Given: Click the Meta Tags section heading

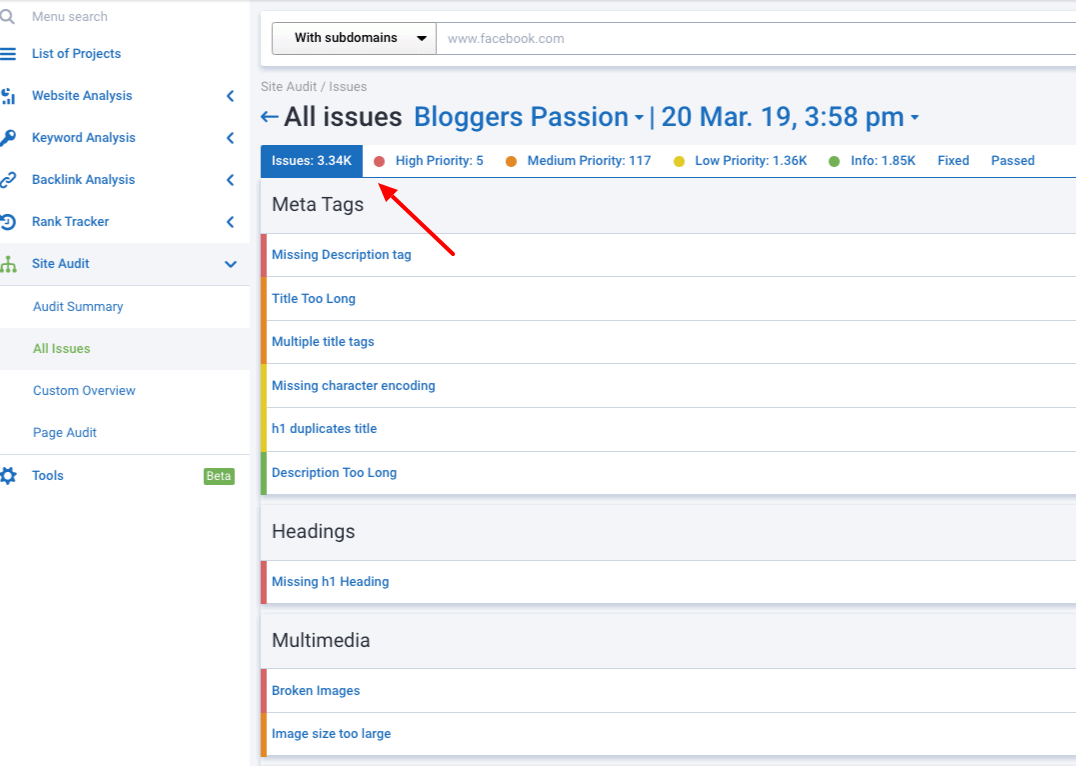Looking at the screenshot, I should point(318,205).
